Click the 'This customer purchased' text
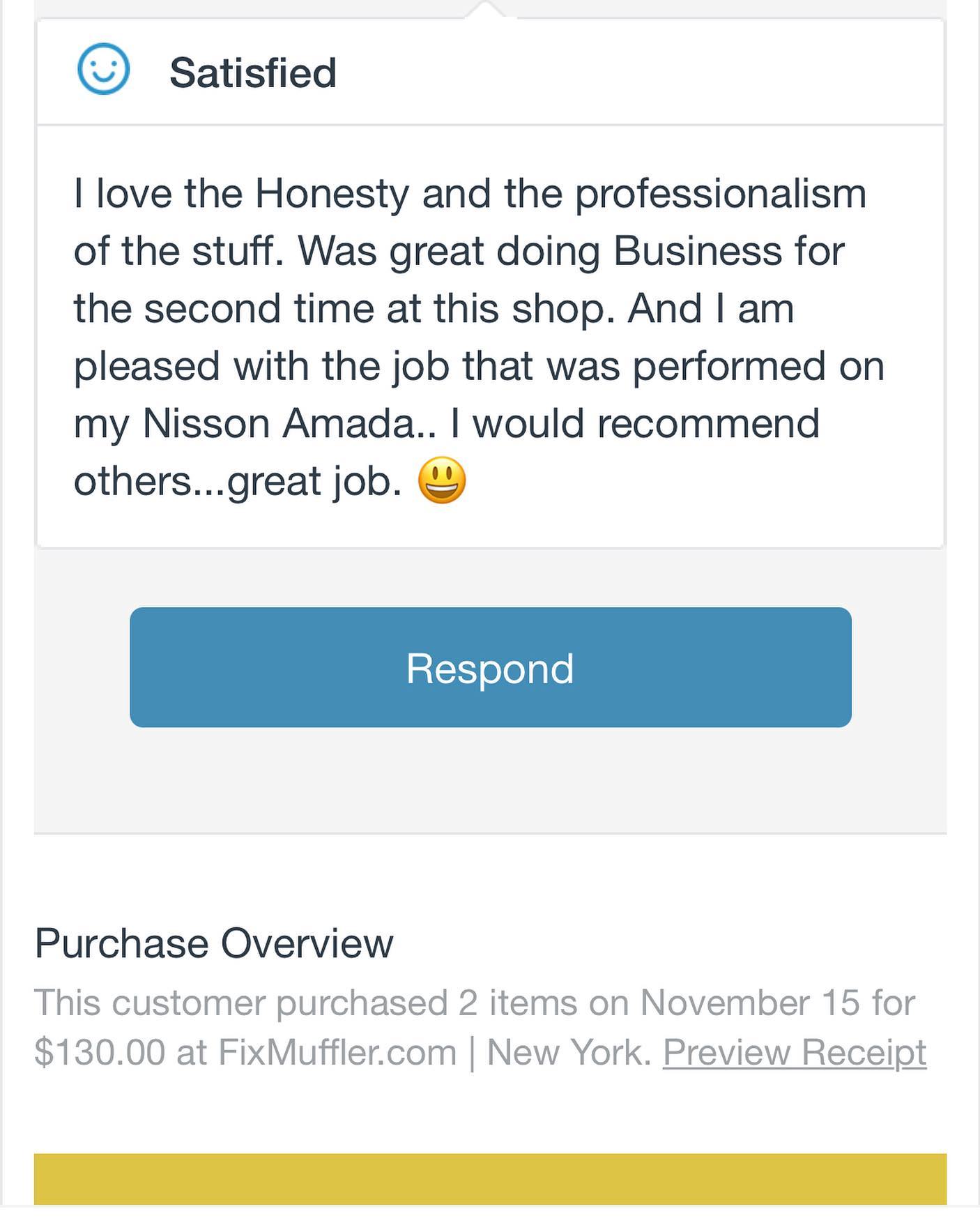Image resolution: width=980 pixels, height=1225 pixels. pyautogui.click(x=240, y=1003)
